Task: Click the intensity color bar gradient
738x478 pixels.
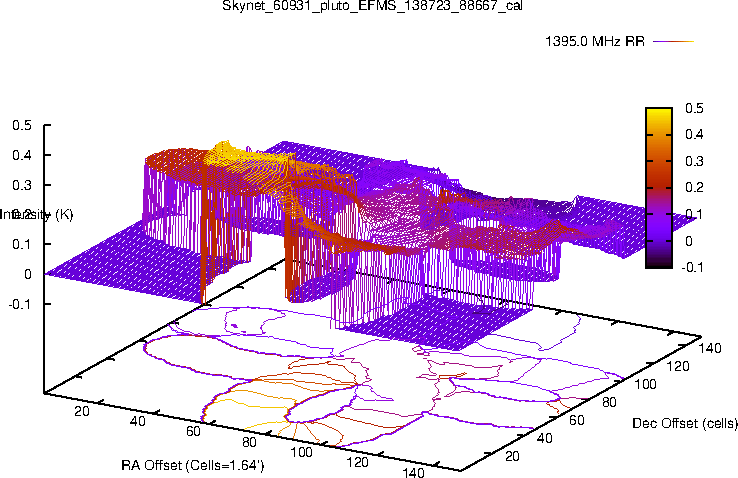Action: click(659, 188)
